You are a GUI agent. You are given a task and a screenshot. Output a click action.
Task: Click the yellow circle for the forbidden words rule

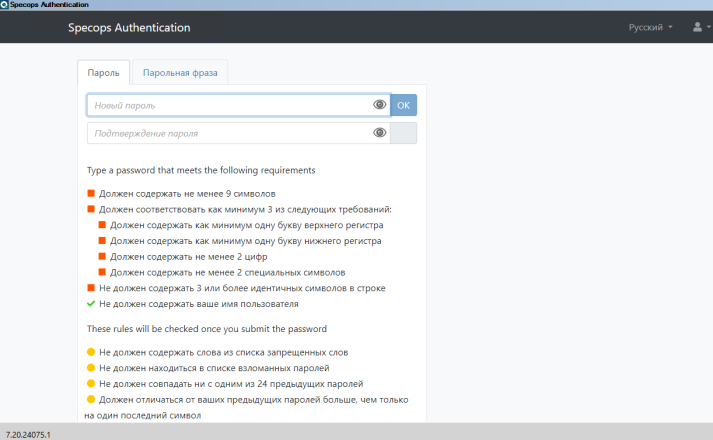[x=91, y=352]
